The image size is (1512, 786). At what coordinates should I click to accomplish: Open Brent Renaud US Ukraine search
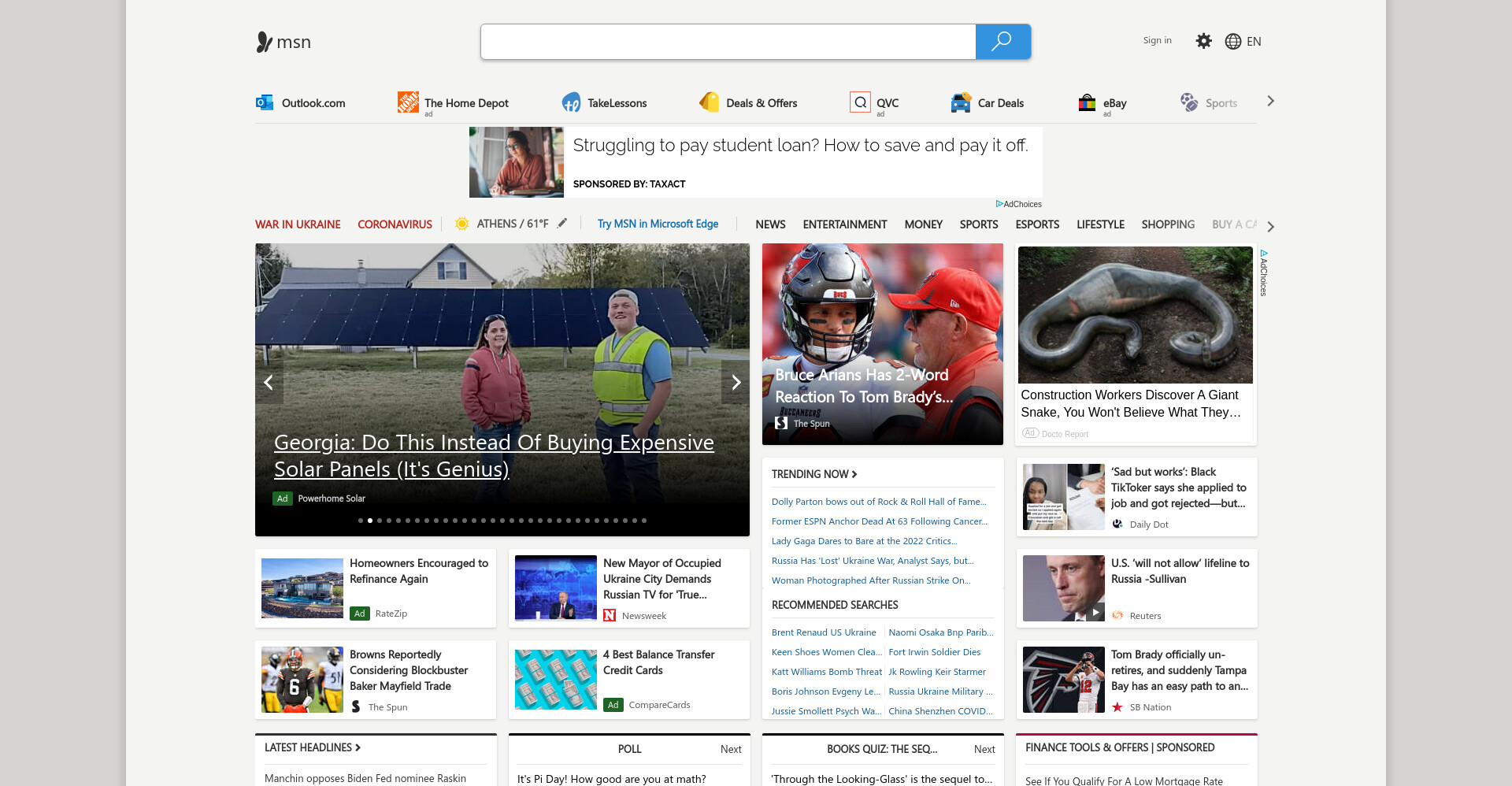(x=824, y=632)
